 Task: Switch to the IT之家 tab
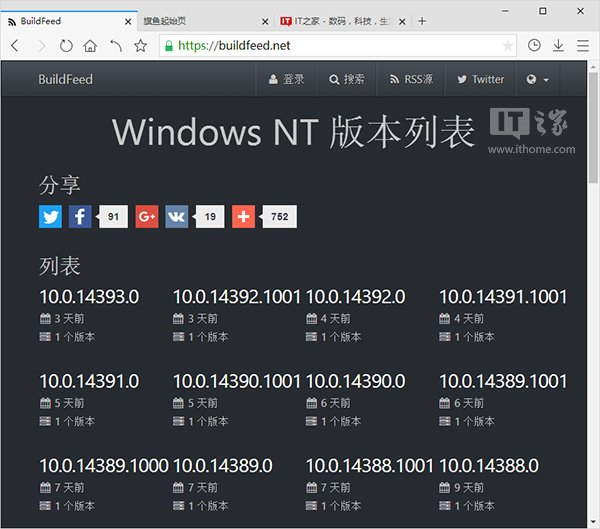343,21
